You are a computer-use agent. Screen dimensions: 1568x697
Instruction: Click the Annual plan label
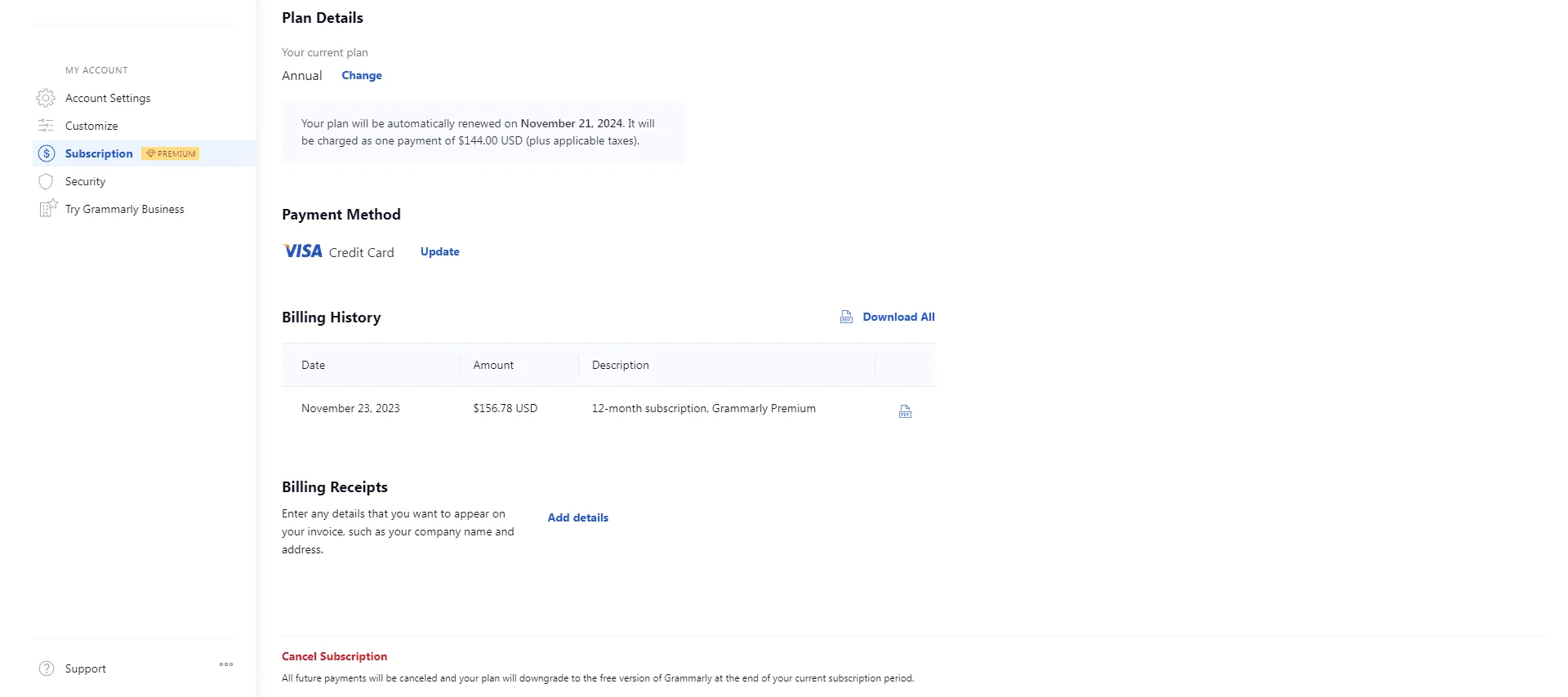point(302,75)
